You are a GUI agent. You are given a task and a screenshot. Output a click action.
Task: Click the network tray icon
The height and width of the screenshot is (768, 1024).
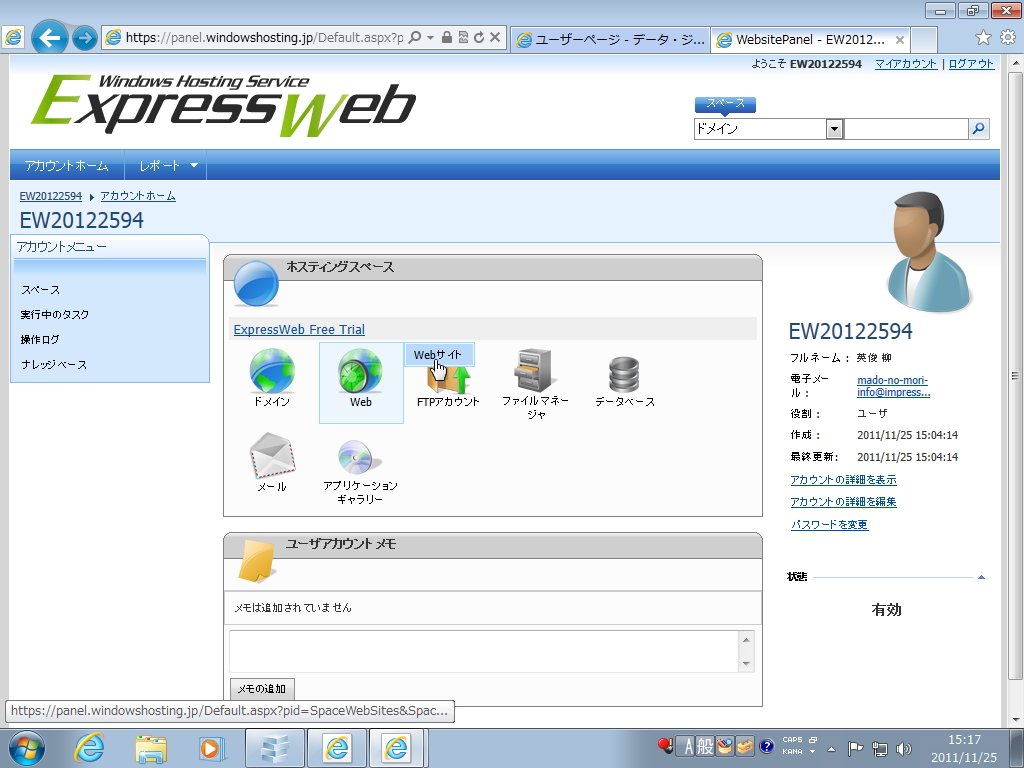pos(880,748)
